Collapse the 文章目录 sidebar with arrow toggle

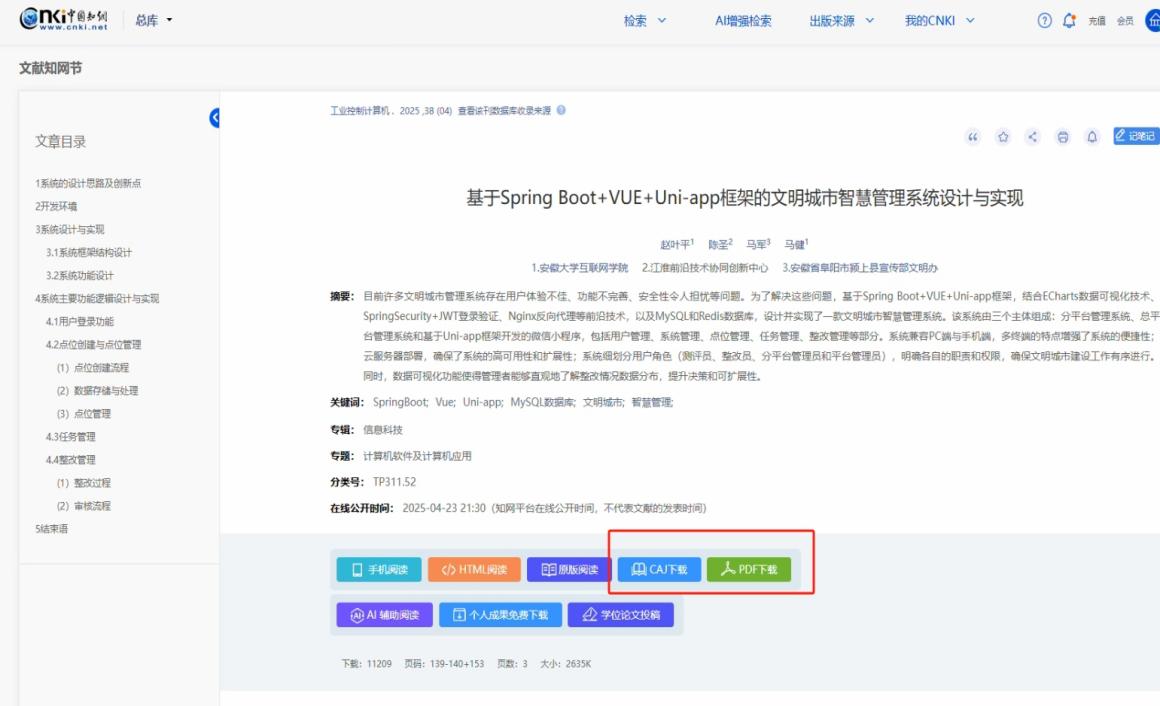click(x=214, y=119)
